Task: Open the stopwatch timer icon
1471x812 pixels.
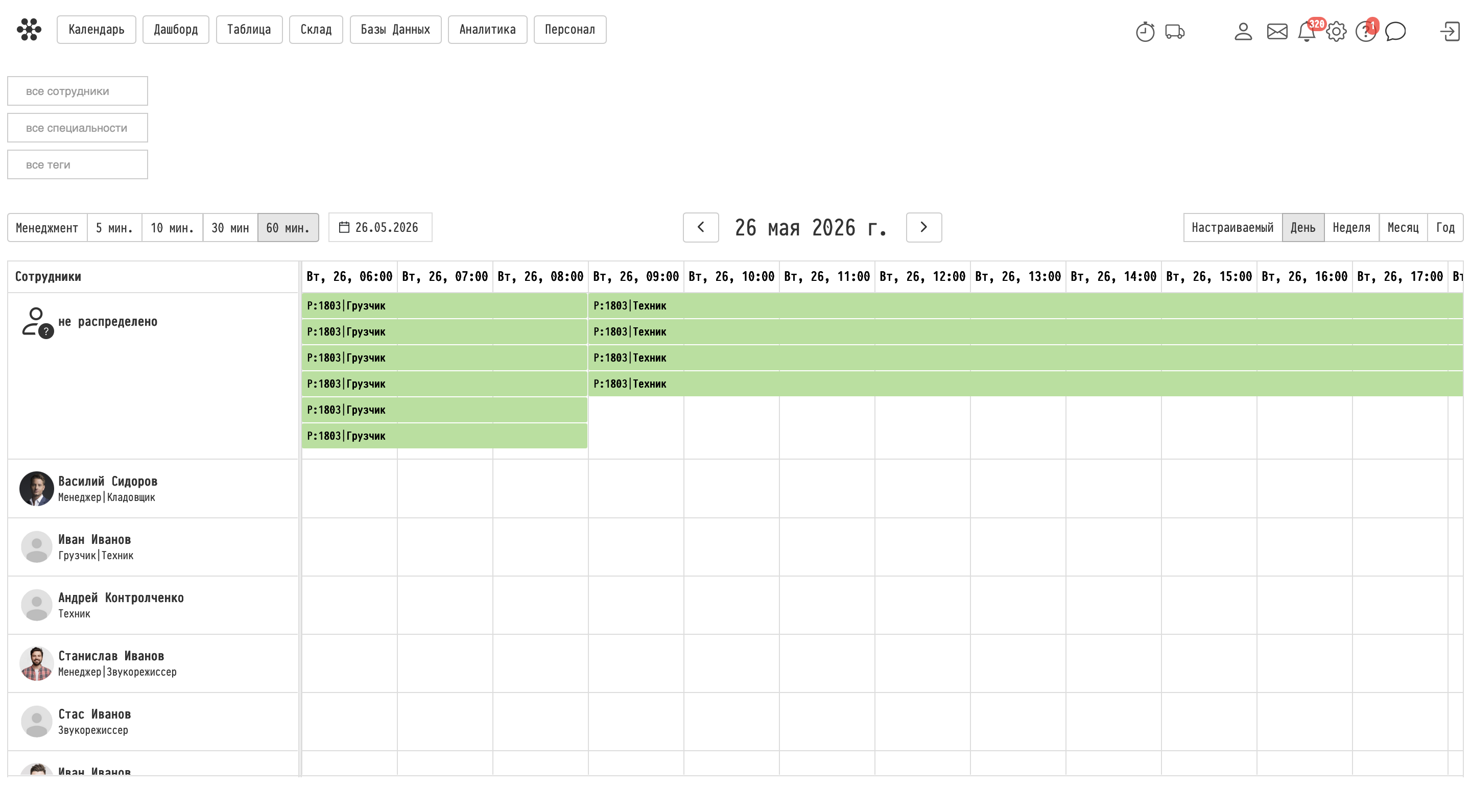Action: coord(1144,31)
